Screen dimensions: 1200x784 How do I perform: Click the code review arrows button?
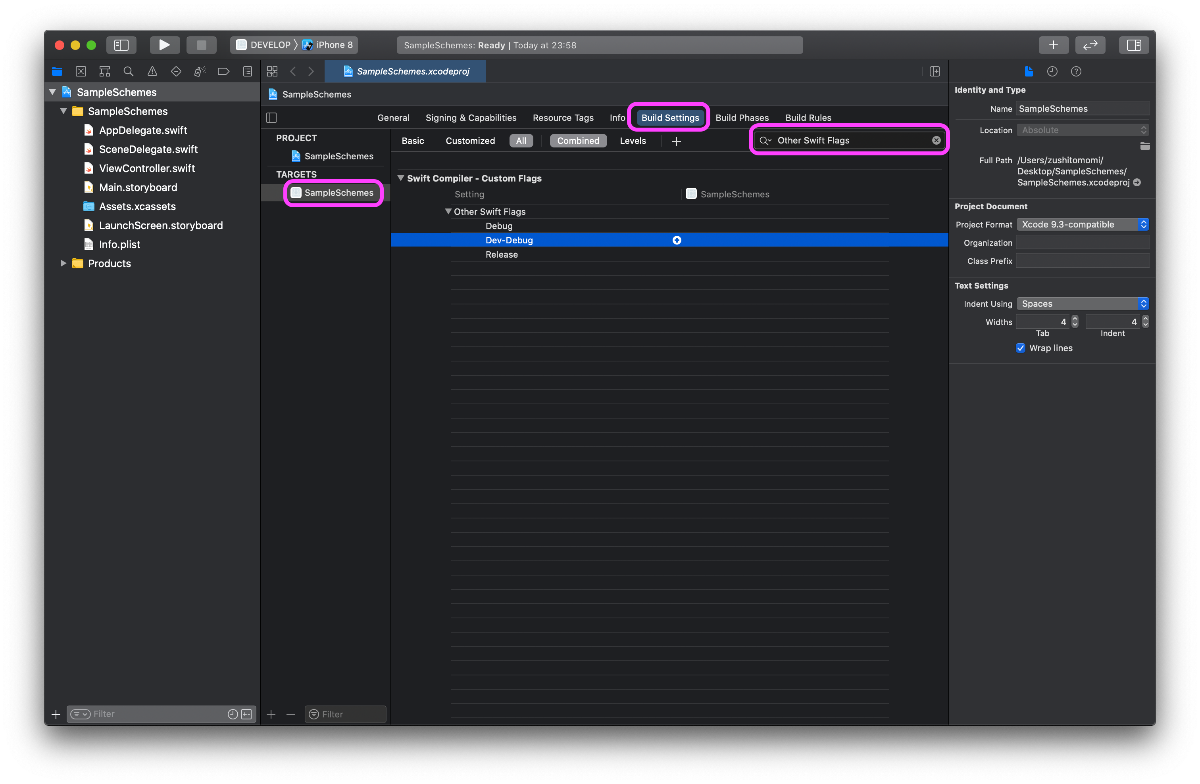tap(1090, 45)
